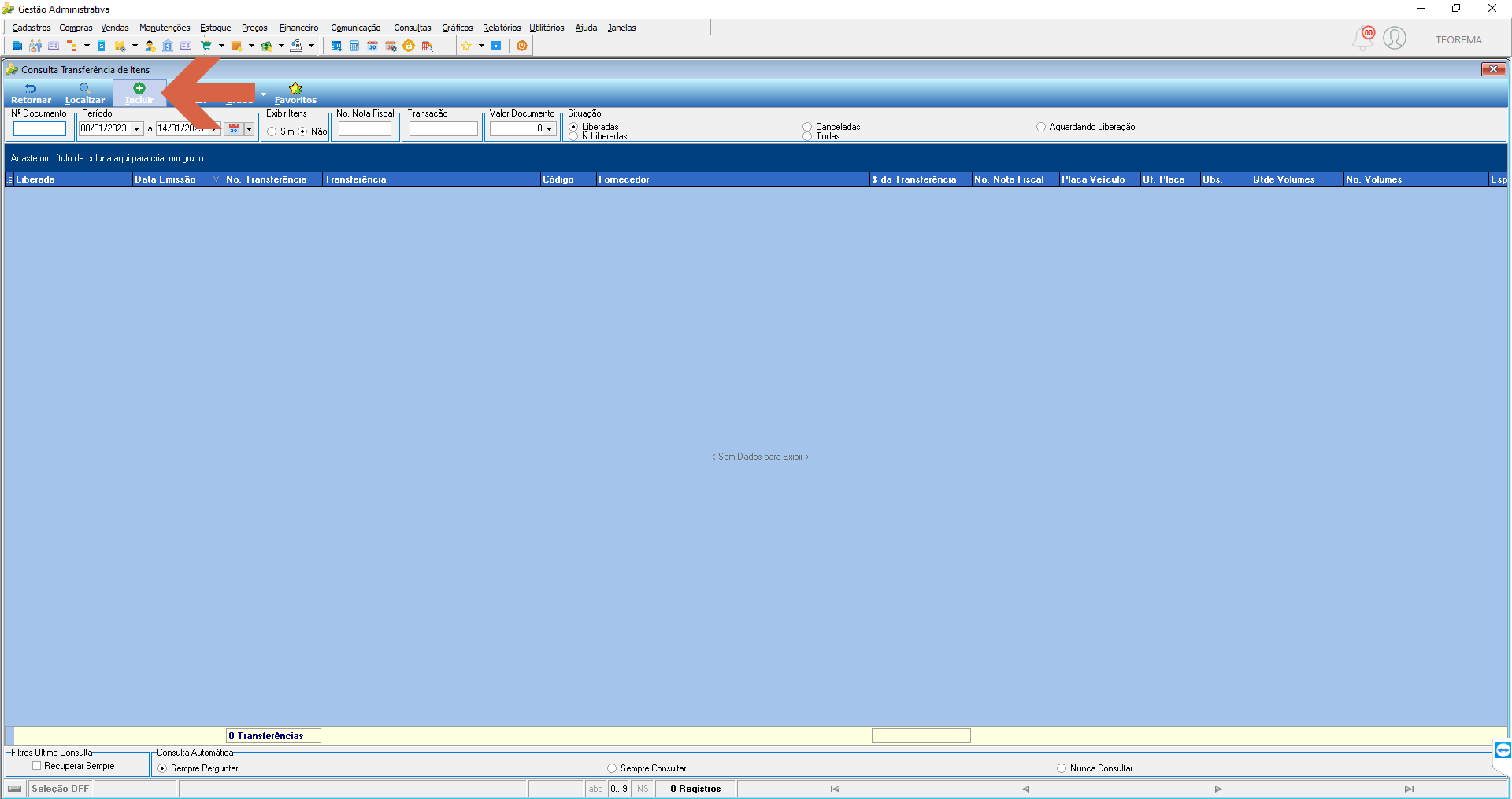Click the Transacão input field
The height and width of the screenshot is (799, 1512).
443,129
